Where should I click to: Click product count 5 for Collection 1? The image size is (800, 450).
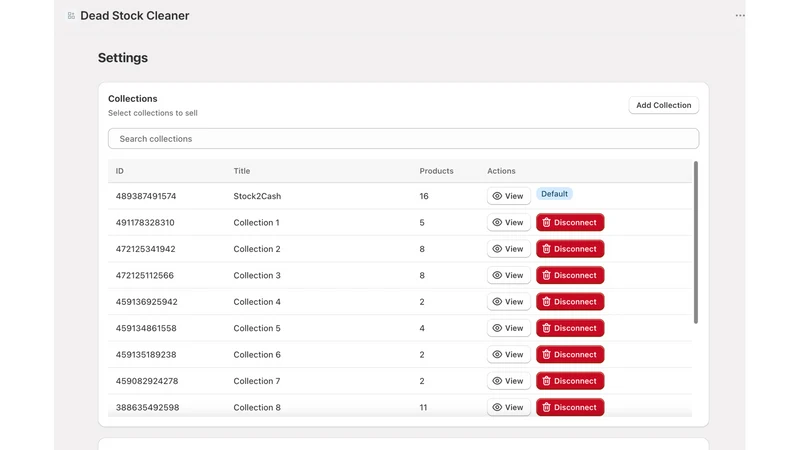pos(422,222)
